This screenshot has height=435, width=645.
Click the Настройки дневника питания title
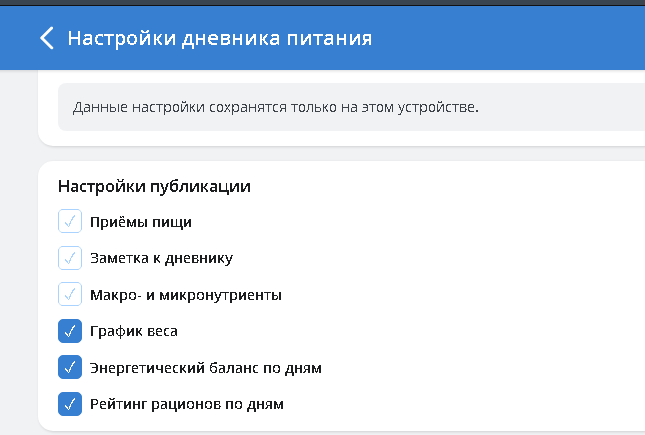[x=219, y=39]
